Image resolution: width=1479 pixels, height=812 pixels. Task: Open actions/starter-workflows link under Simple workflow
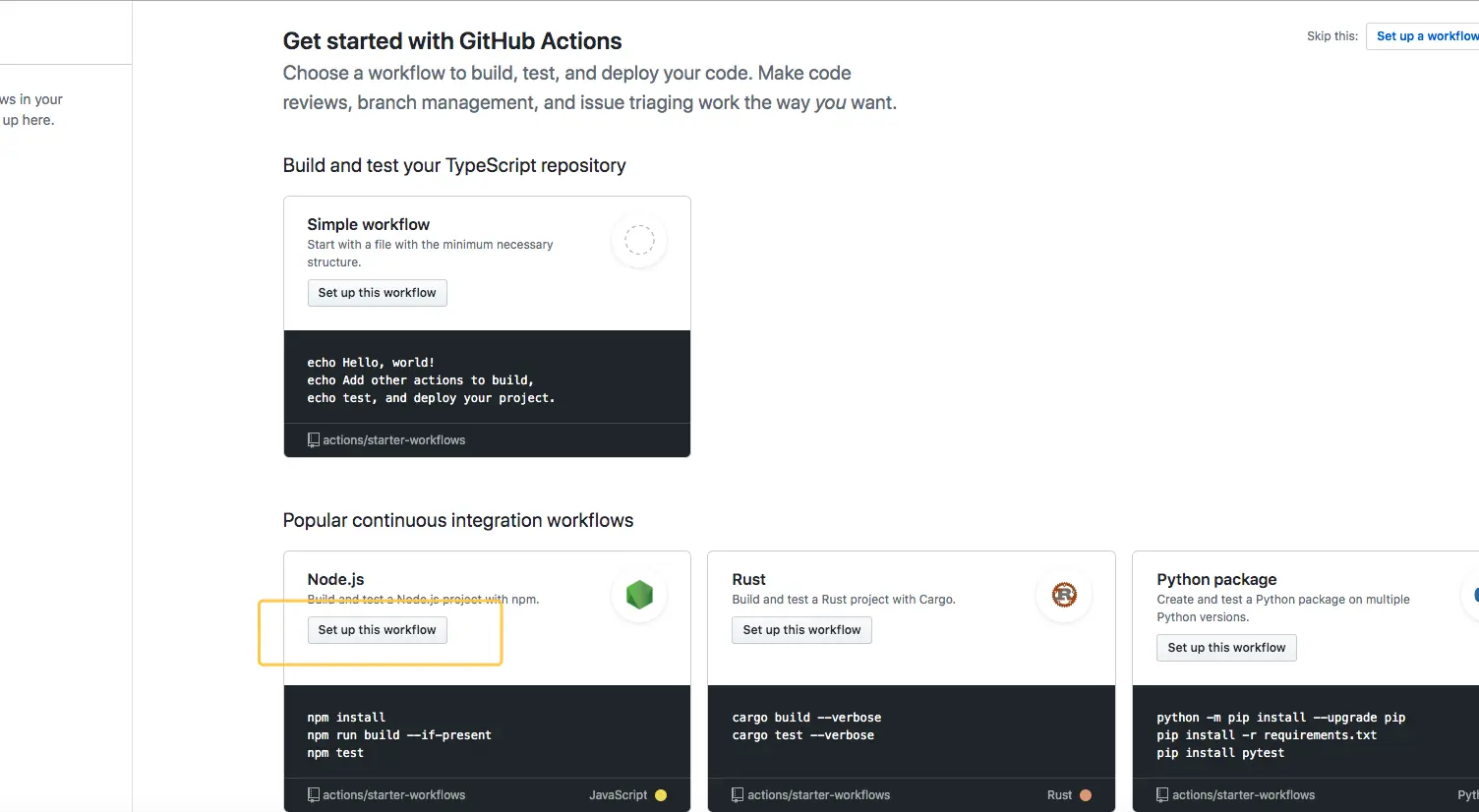coord(393,440)
